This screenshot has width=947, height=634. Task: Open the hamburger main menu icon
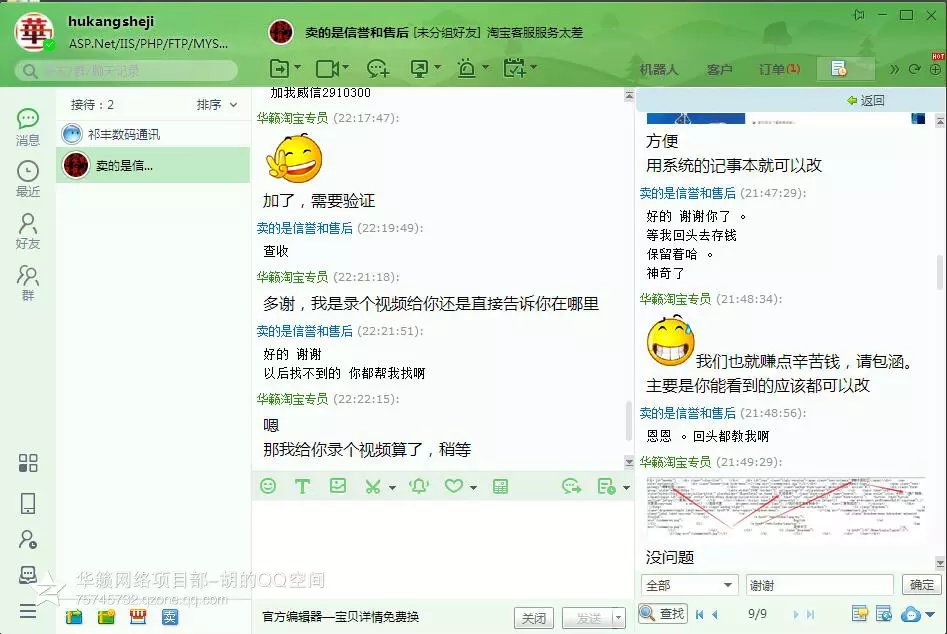coord(28,611)
